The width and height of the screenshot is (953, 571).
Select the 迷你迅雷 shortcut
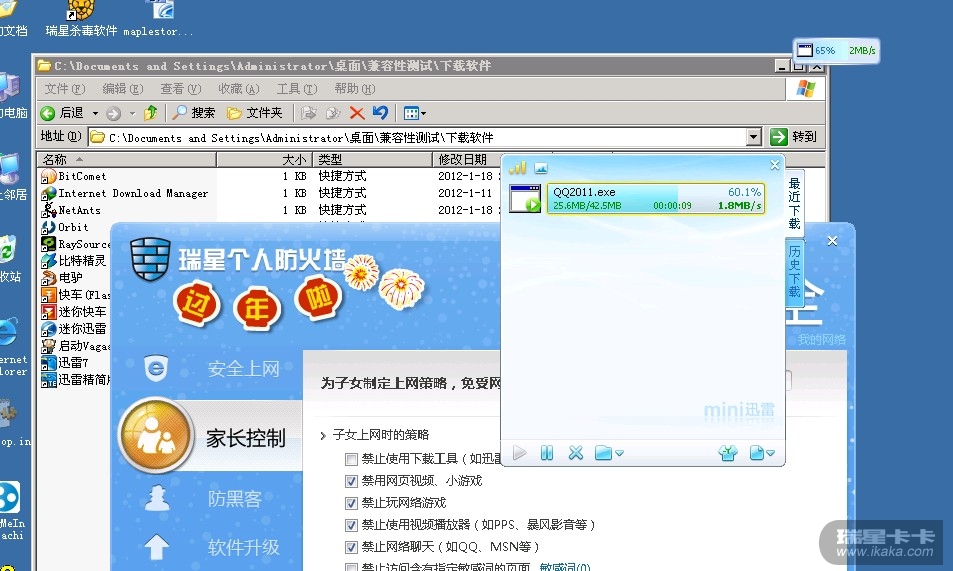point(73,329)
